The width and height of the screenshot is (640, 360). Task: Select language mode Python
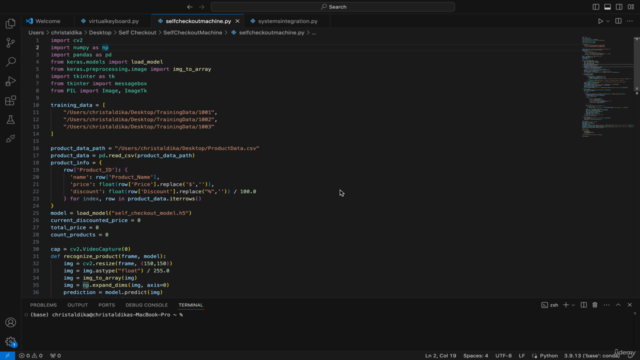point(549,356)
